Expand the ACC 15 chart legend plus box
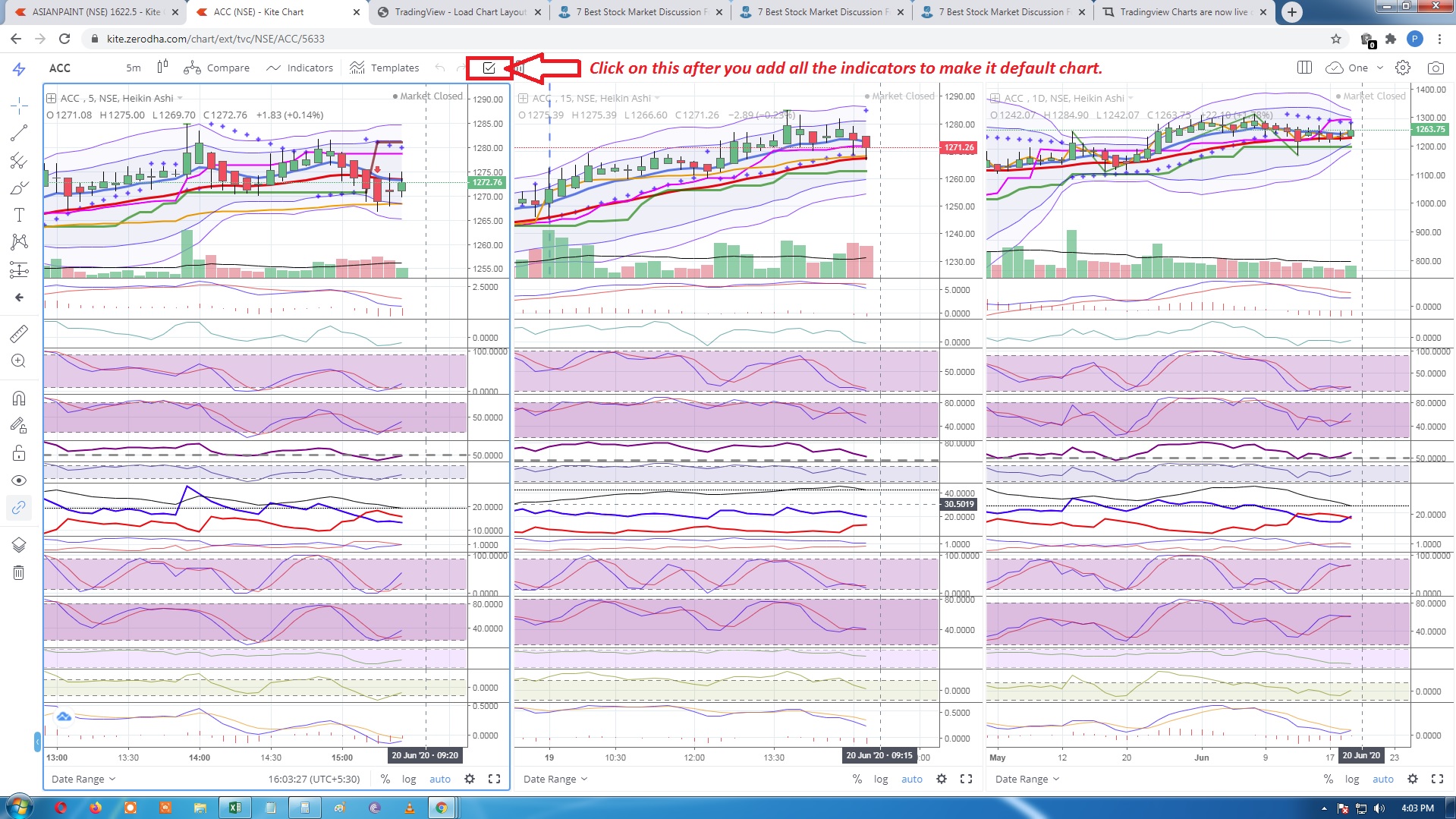Viewport: 1456px width, 819px height. (523, 98)
